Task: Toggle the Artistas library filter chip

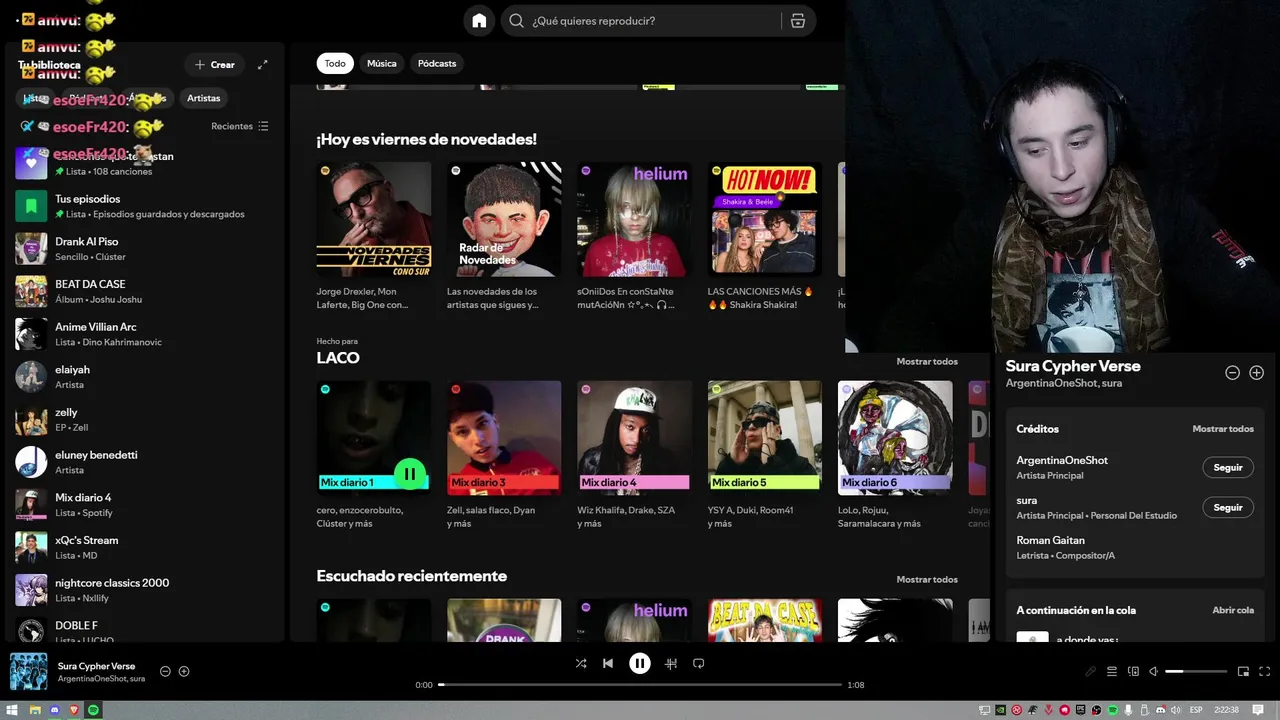Action: (204, 98)
